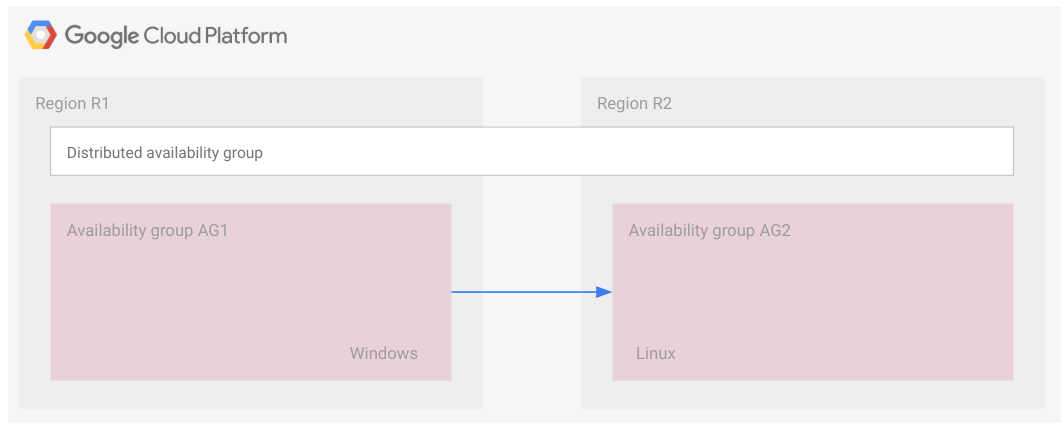Viewport: 1061px width, 426px height.
Task: Select the Linux label in AG2
Action: [656, 353]
